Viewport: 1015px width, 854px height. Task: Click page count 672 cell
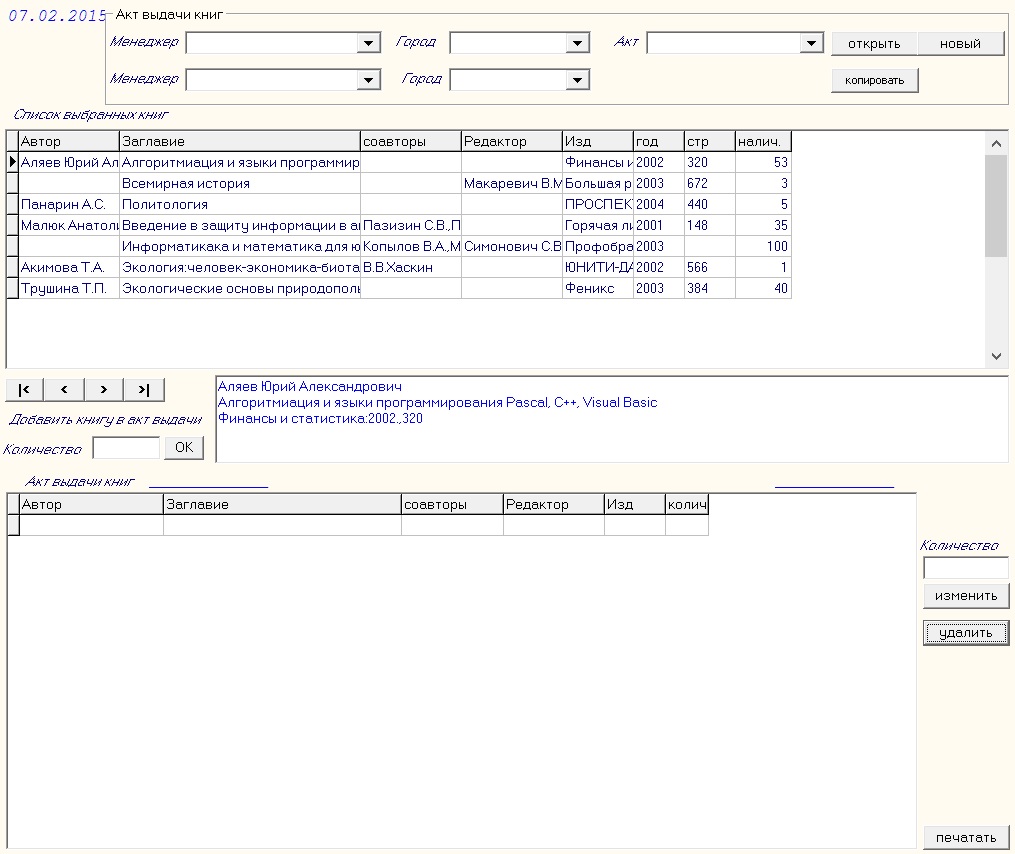click(x=709, y=183)
